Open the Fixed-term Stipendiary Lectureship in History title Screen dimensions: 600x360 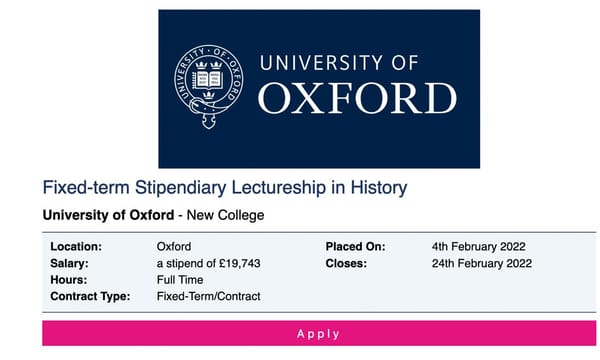click(x=225, y=188)
